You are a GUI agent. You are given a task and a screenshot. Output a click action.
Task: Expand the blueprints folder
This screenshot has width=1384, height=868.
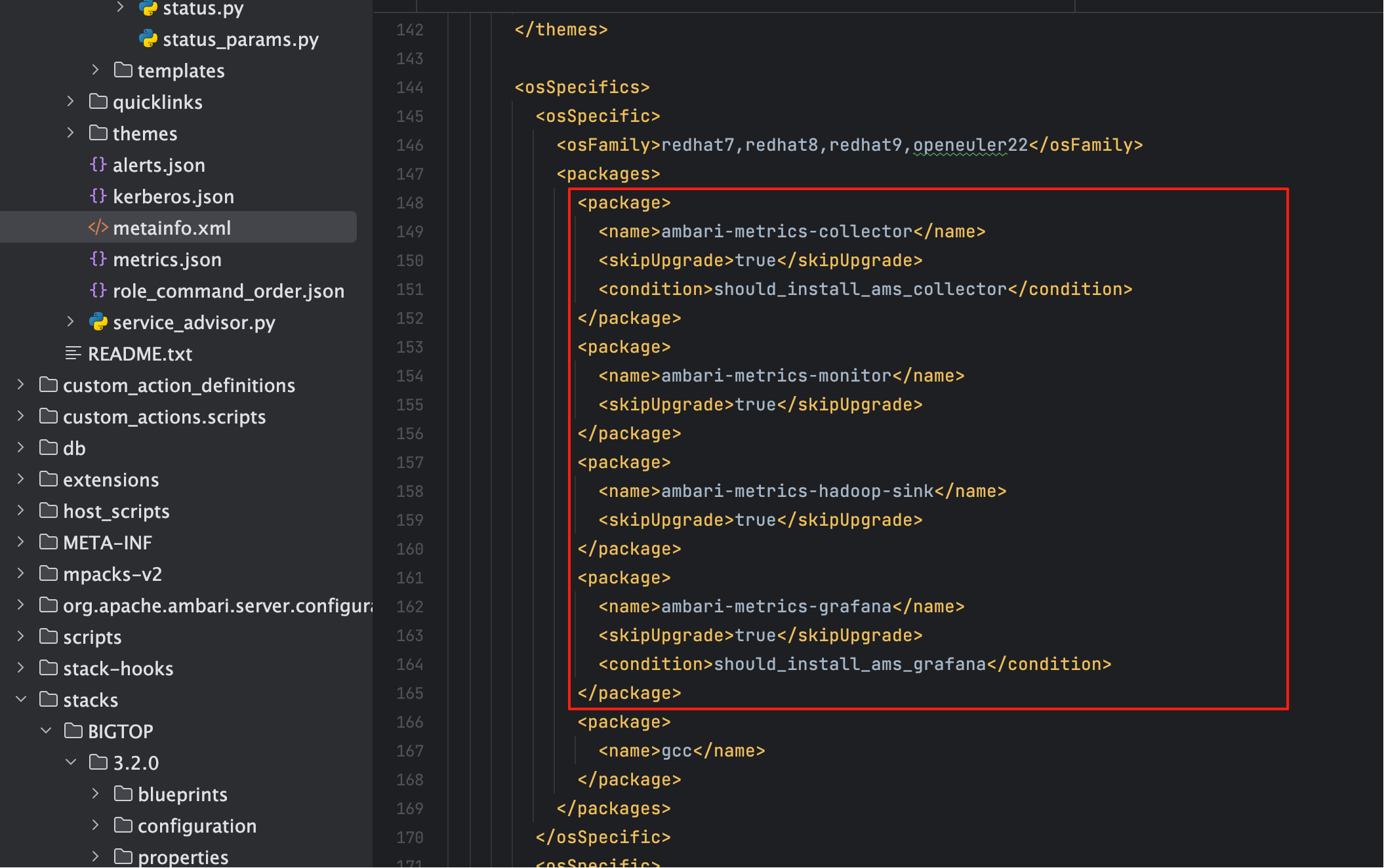coord(96,794)
